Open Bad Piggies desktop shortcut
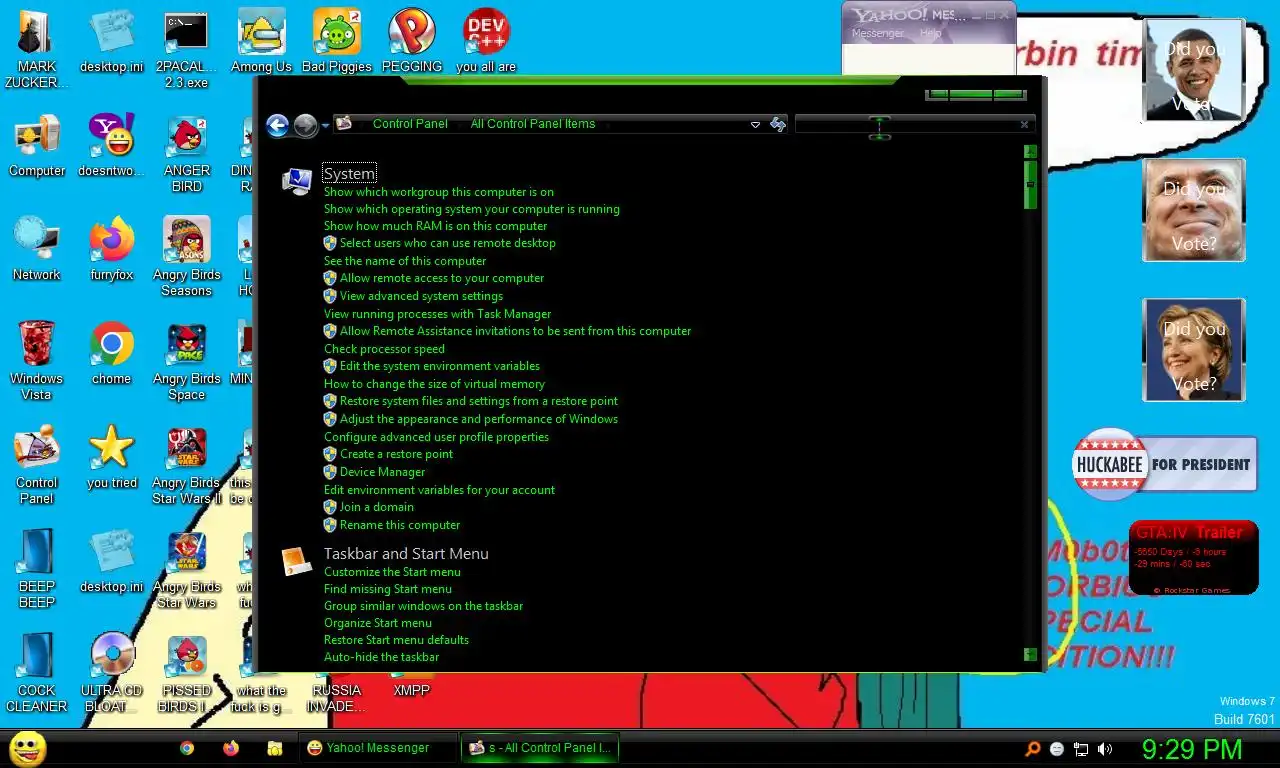 coord(336,42)
